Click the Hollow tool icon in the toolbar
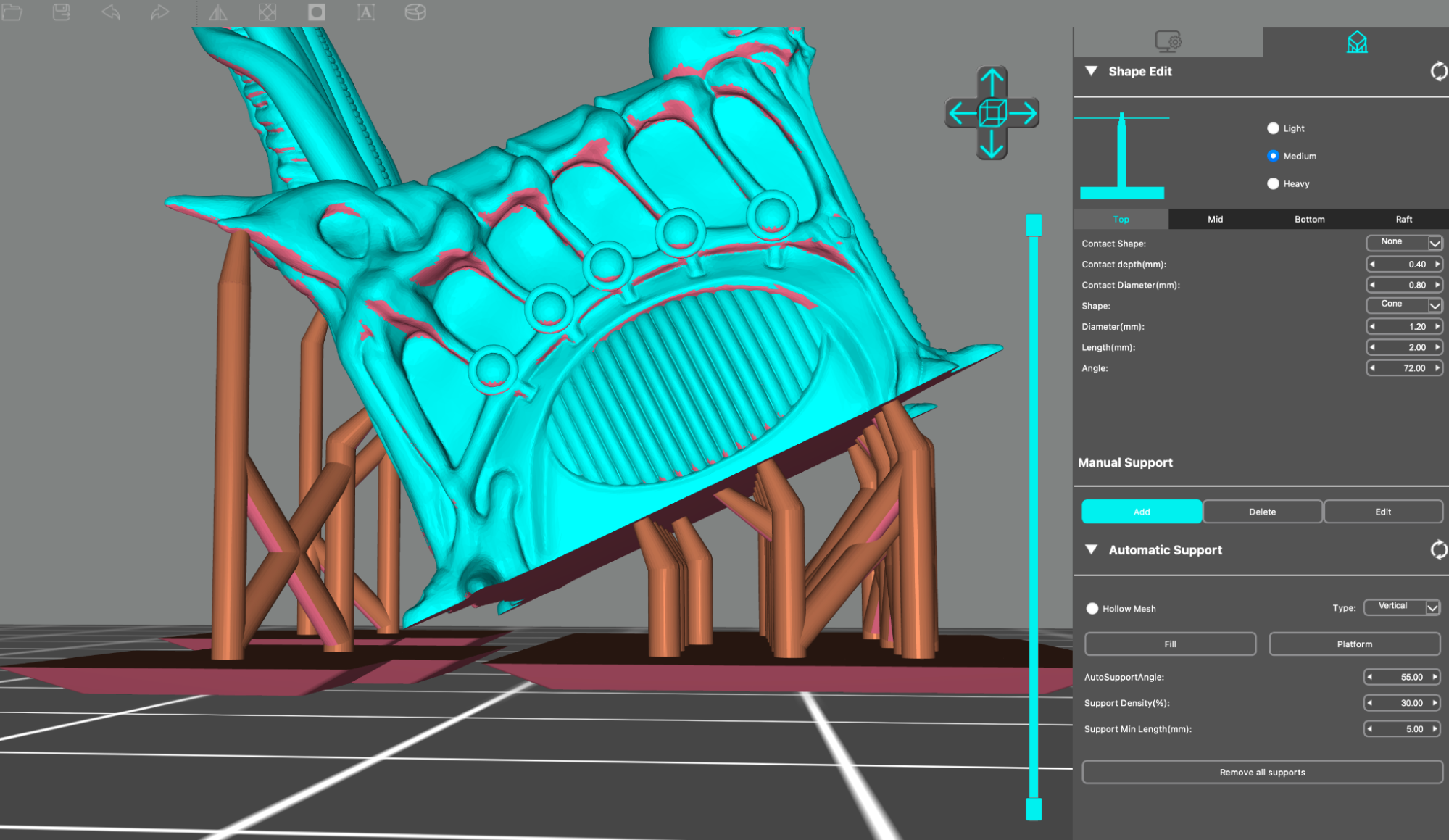This screenshot has height=840, width=1449. point(317,12)
